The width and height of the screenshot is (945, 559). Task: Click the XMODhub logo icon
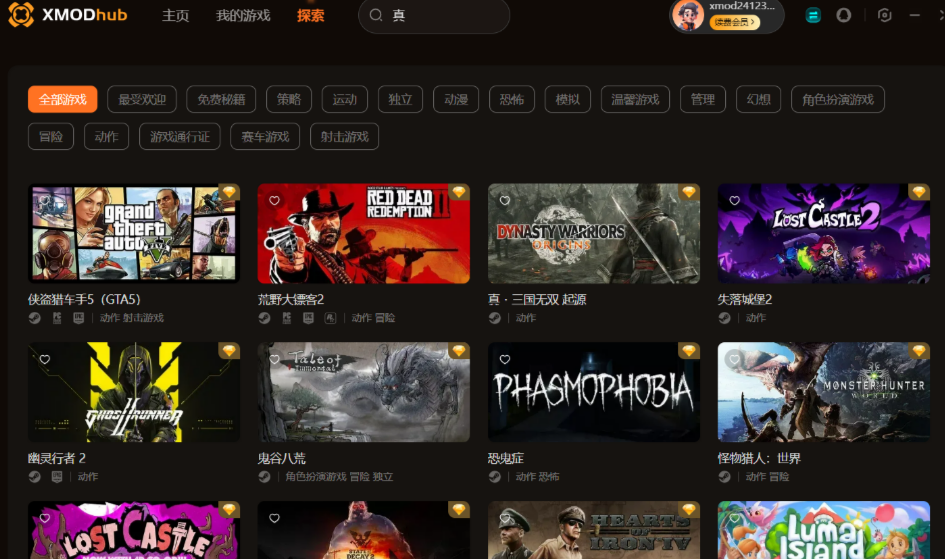click(21, 14)
